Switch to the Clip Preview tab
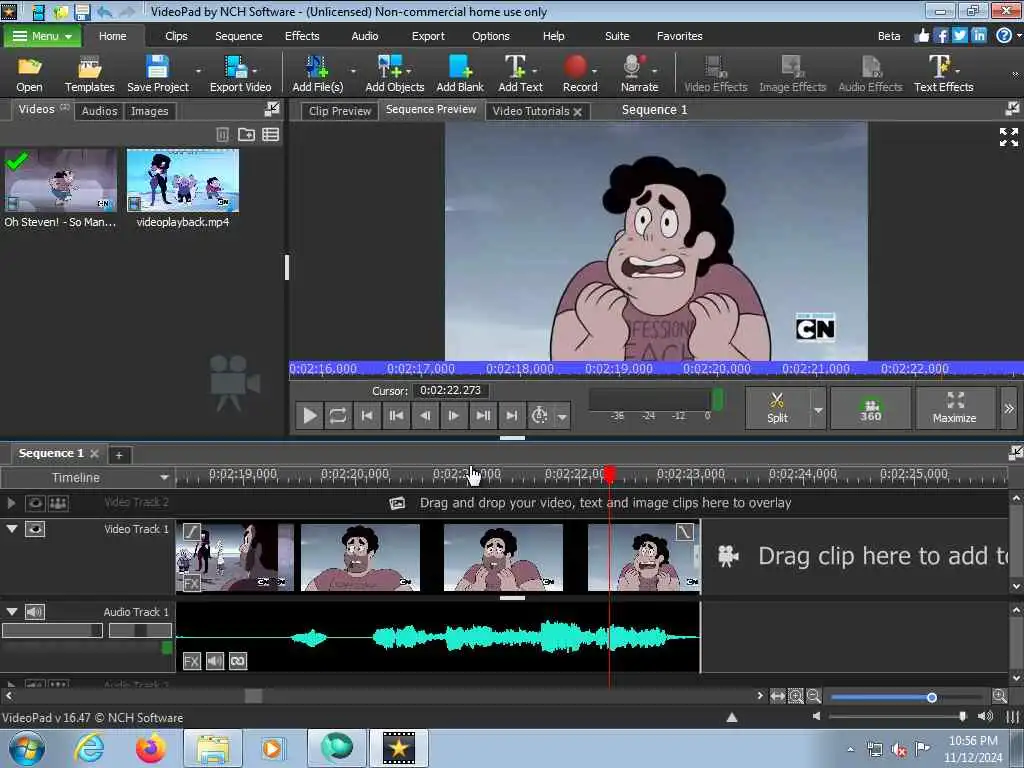The width and height of the screenshot is (1024, 768). point(340,111)
